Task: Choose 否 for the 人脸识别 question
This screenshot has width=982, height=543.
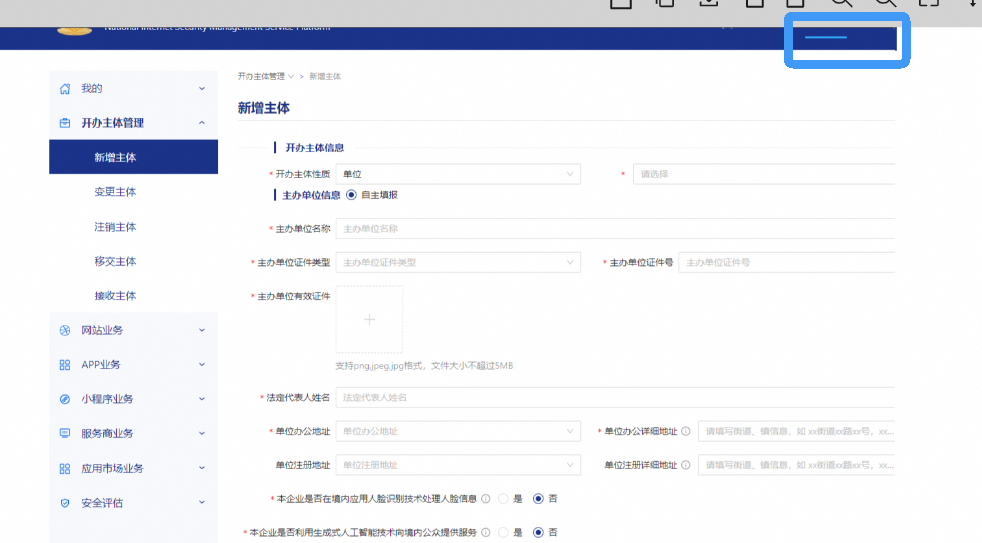Action: click(538, 499)
